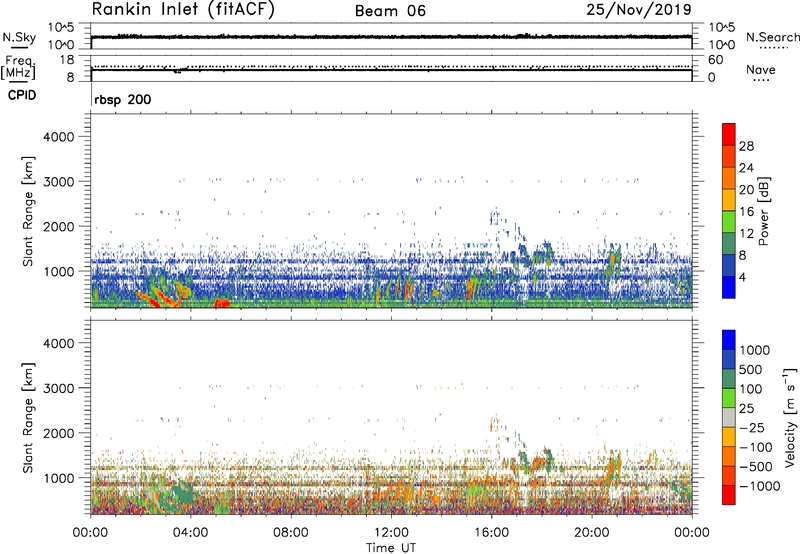Click the 'N.Search' legend label
800x554 pixels.
[772, 37]
